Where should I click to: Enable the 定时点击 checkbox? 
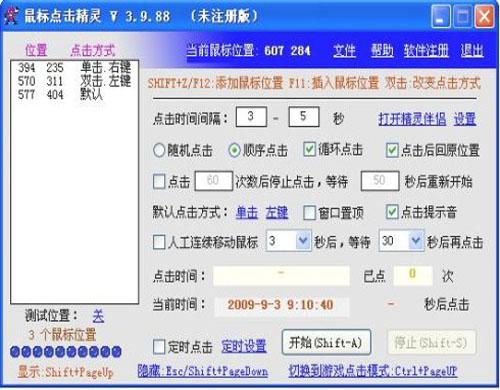coord(159,347)
